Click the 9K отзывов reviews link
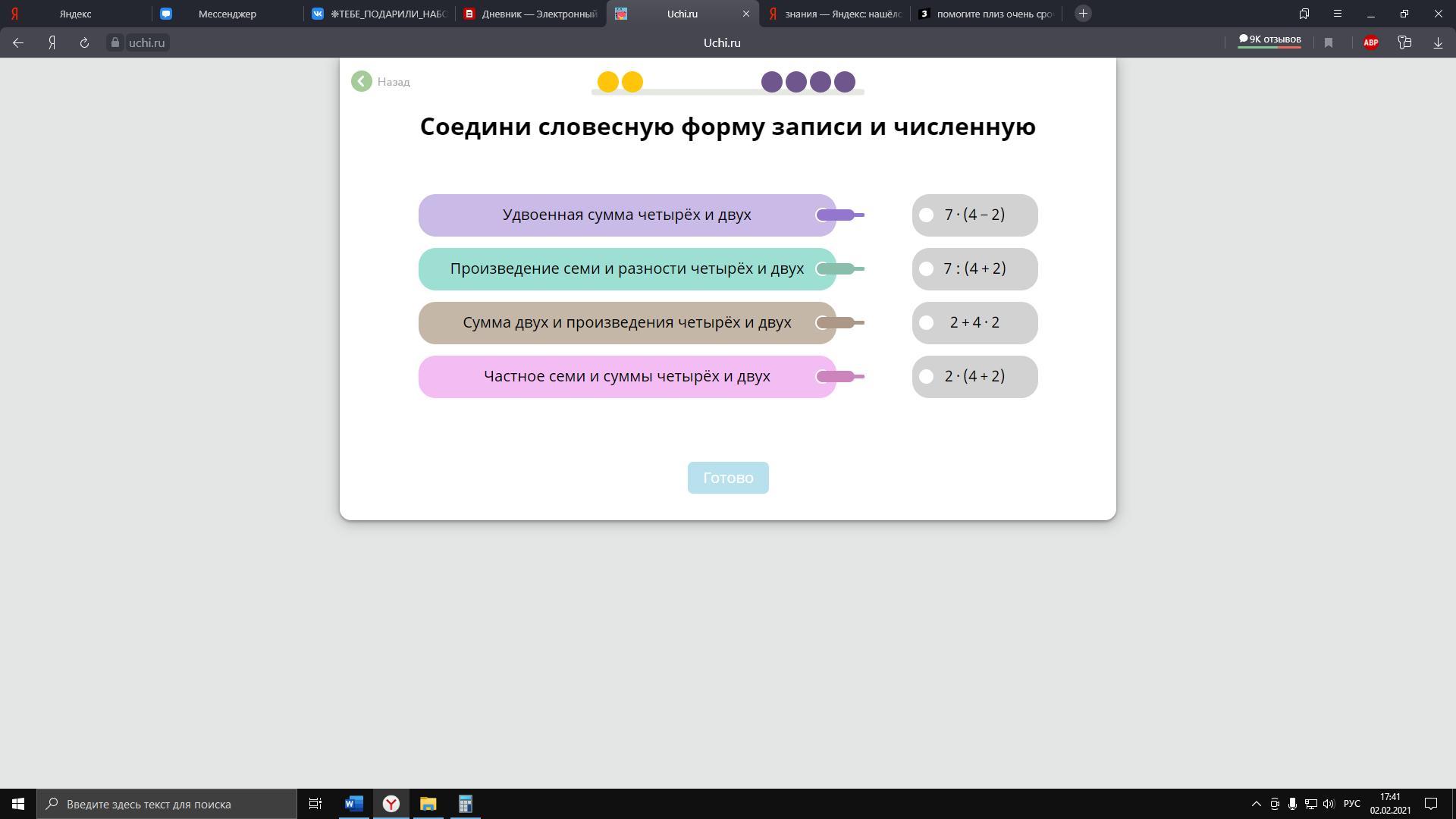 (x=1269, y=40)
